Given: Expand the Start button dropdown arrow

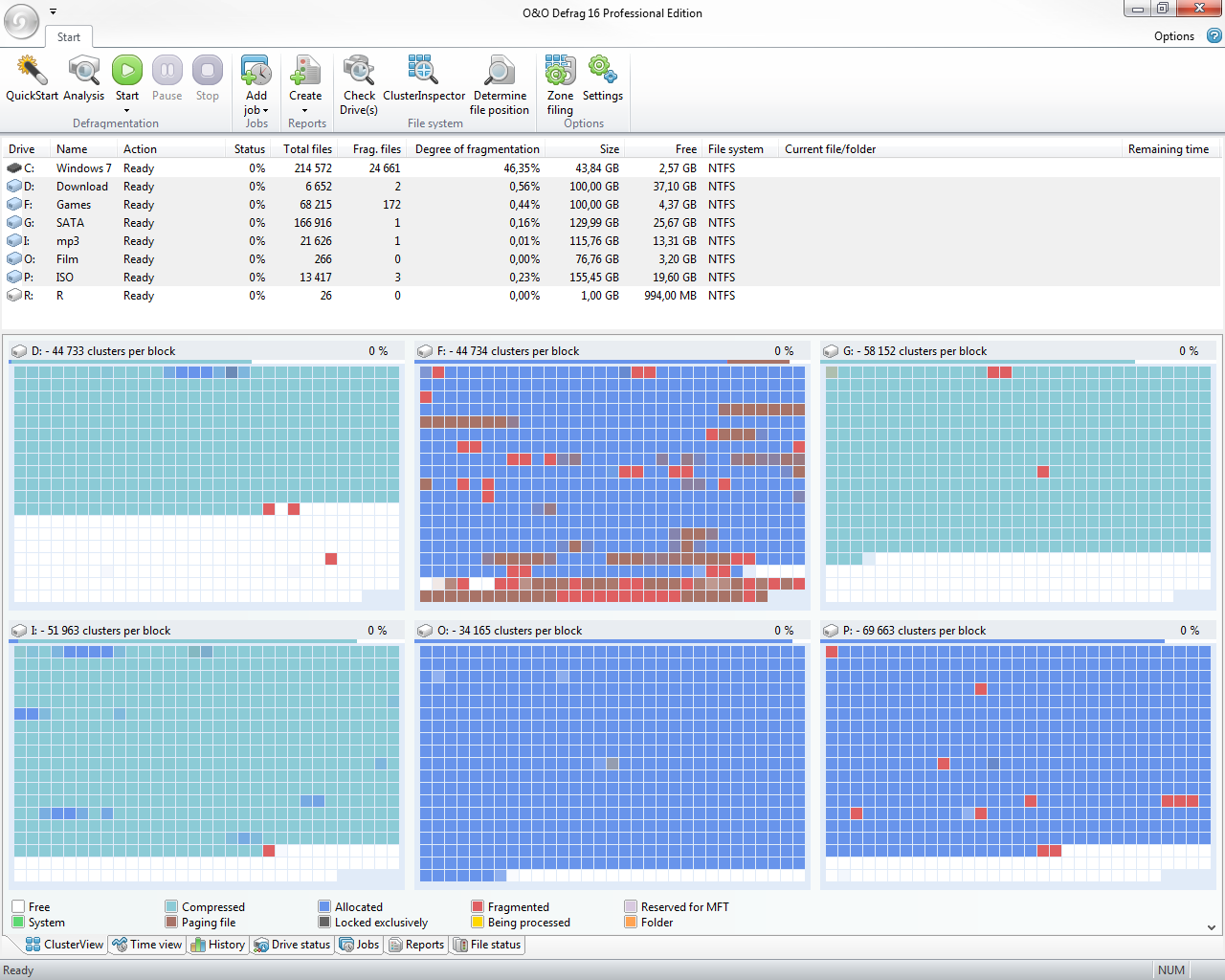Looking at the screenshot, I should point(127,110).
